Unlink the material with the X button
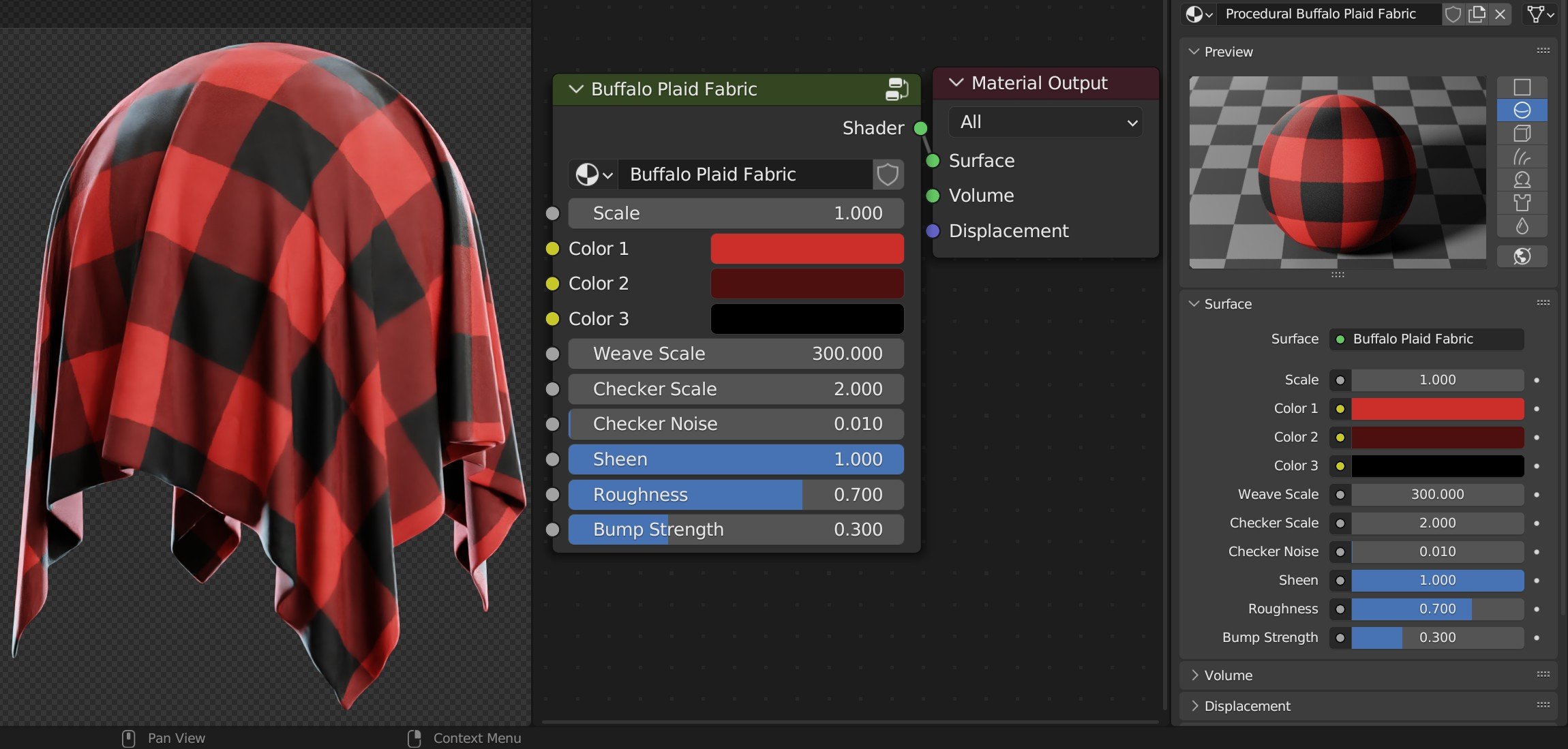 point(1501,14)
